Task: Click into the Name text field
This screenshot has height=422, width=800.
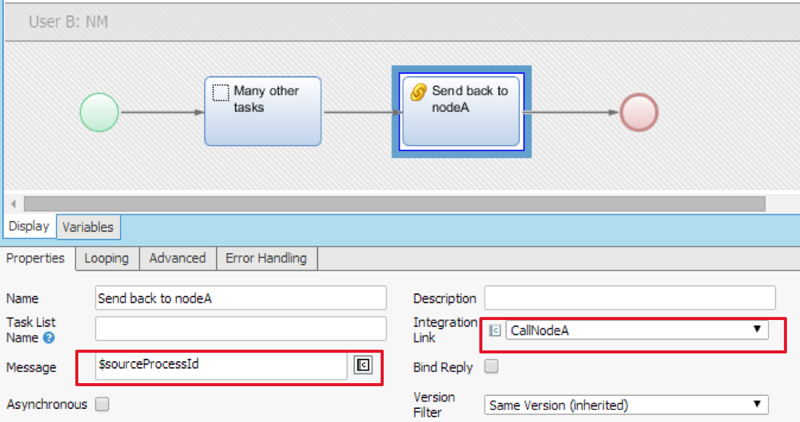Action: coord(240,298)
